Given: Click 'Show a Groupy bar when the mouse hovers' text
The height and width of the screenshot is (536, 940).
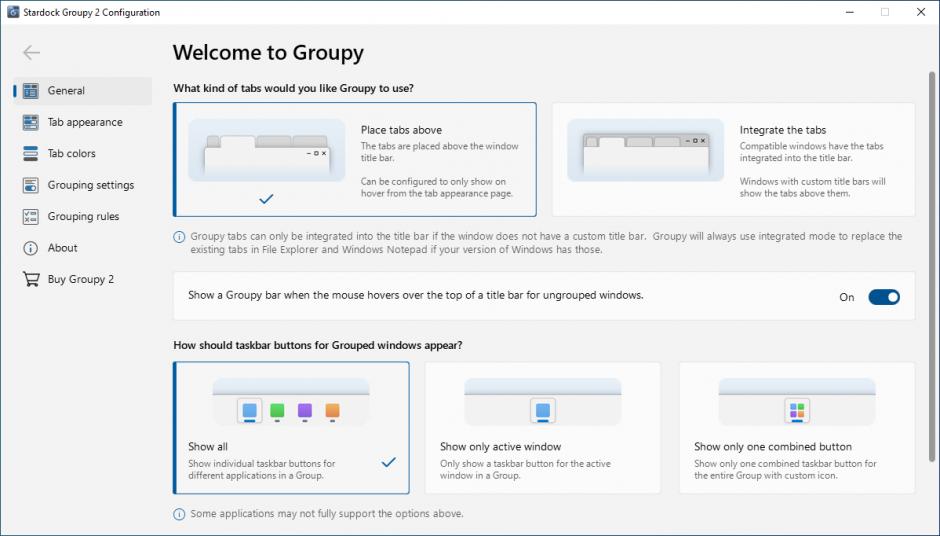Looking at the screenshot, I should click(415, 295).
